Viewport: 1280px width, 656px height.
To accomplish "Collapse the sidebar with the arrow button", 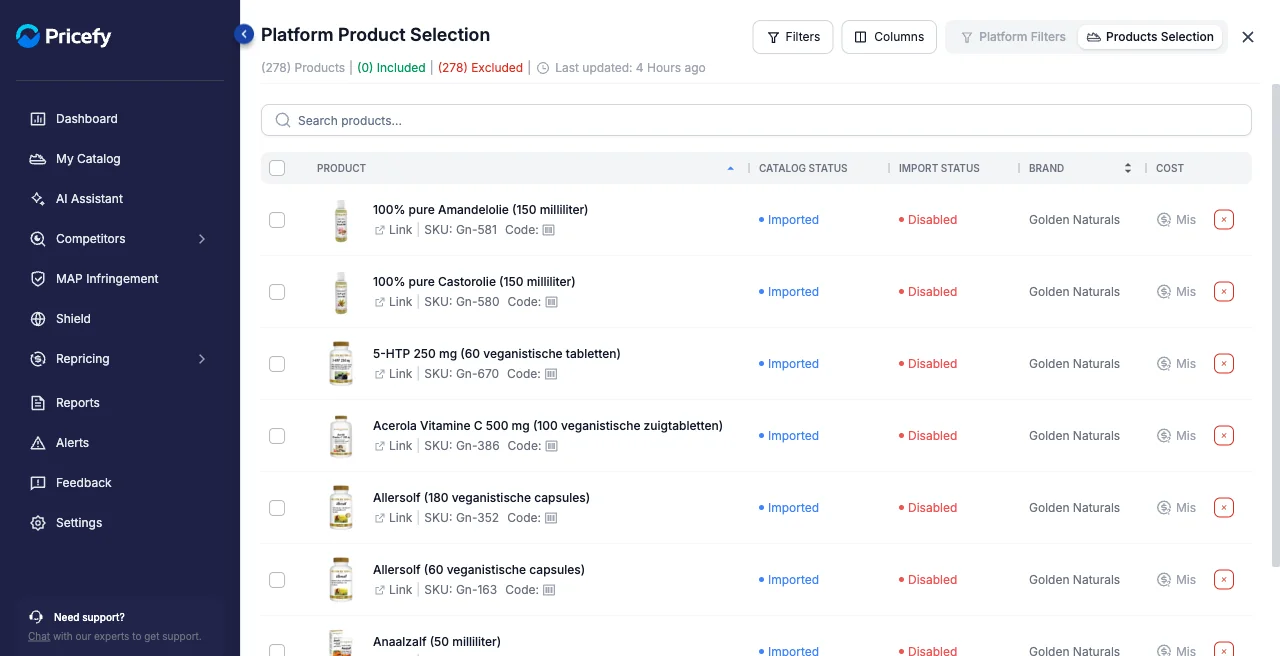I will [x=244, y=34].
